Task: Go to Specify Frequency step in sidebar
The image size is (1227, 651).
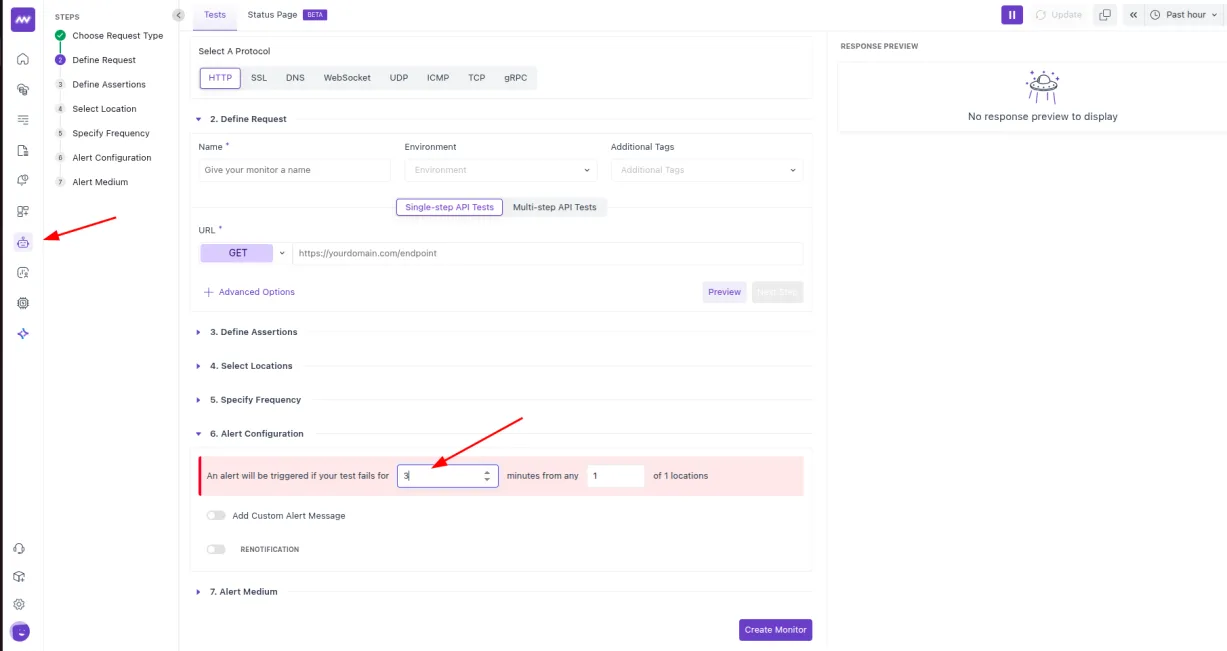Action: (x=111, y=133)
